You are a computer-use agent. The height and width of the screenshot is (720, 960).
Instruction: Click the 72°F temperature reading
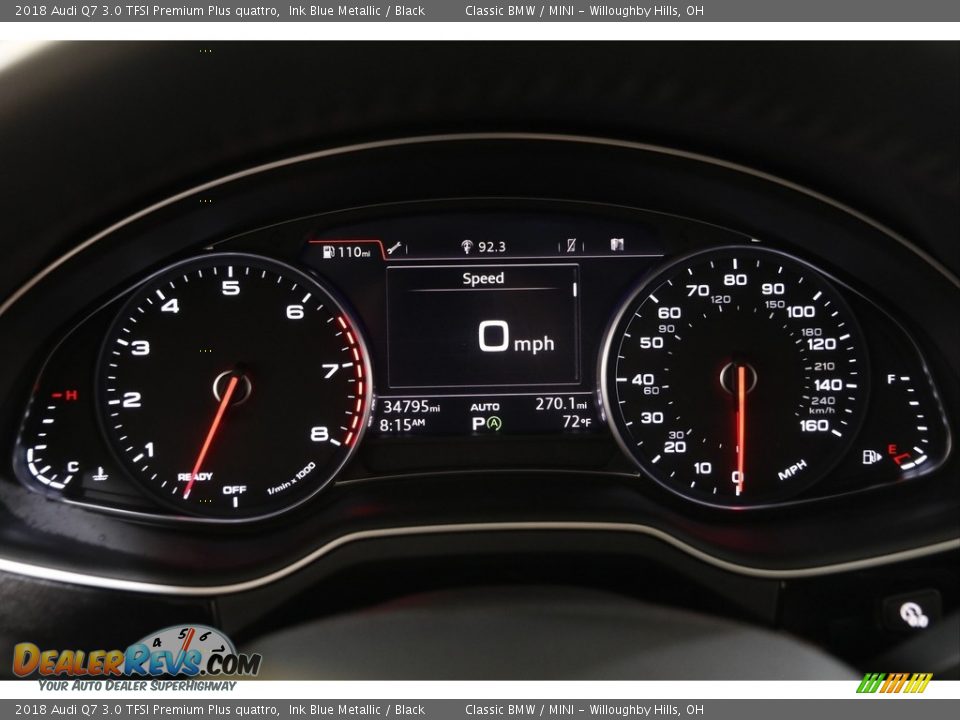click(x=577, y=422)
